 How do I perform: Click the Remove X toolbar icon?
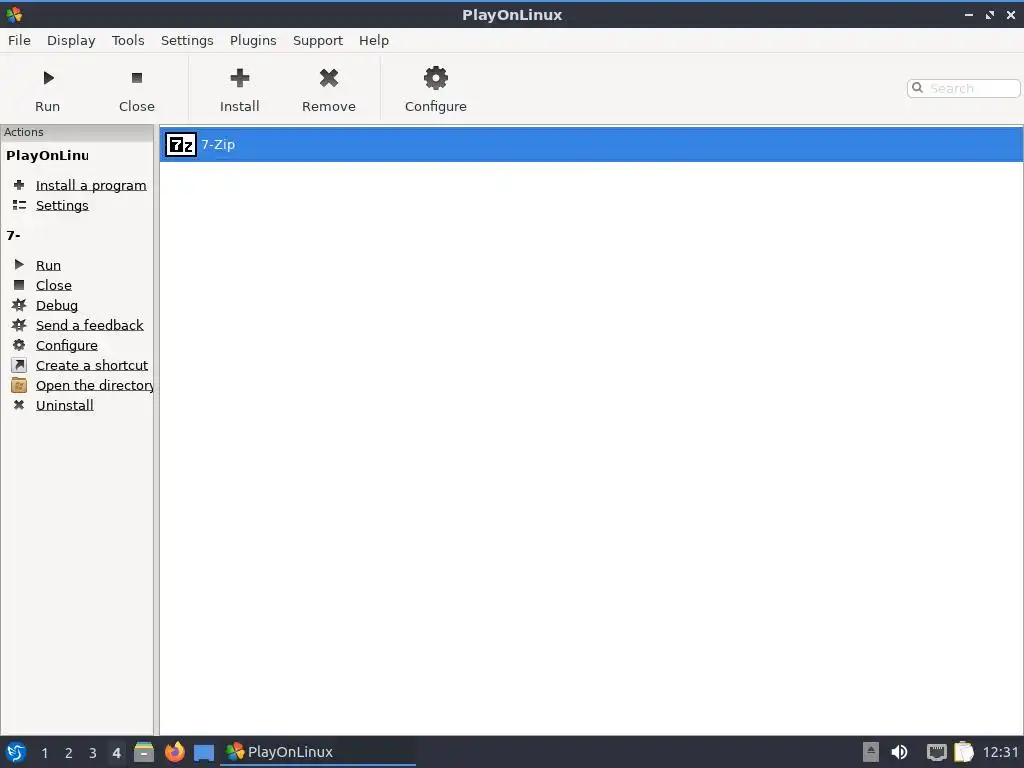[328, 78]
